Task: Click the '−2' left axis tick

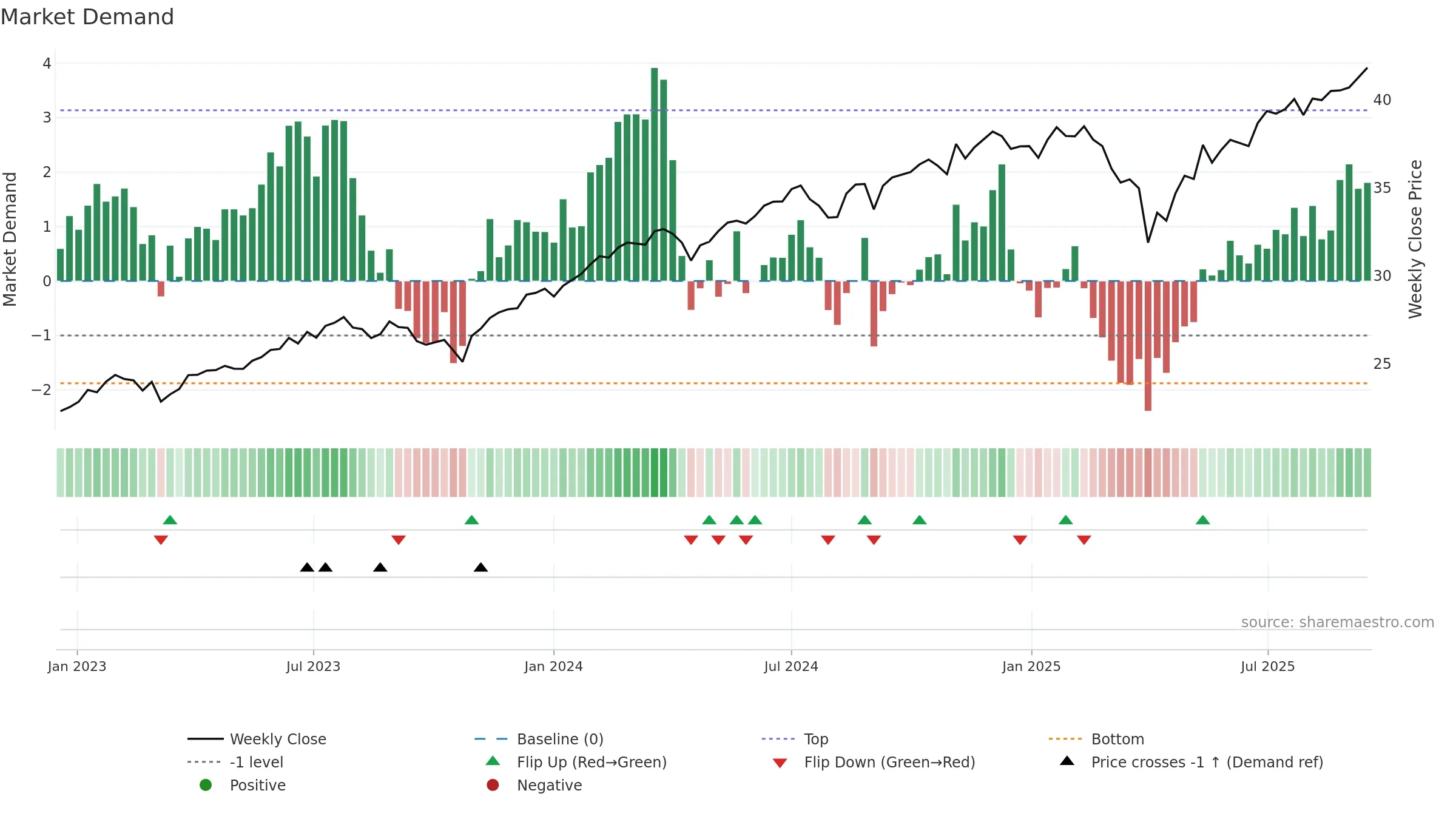Action: (41, 389)
